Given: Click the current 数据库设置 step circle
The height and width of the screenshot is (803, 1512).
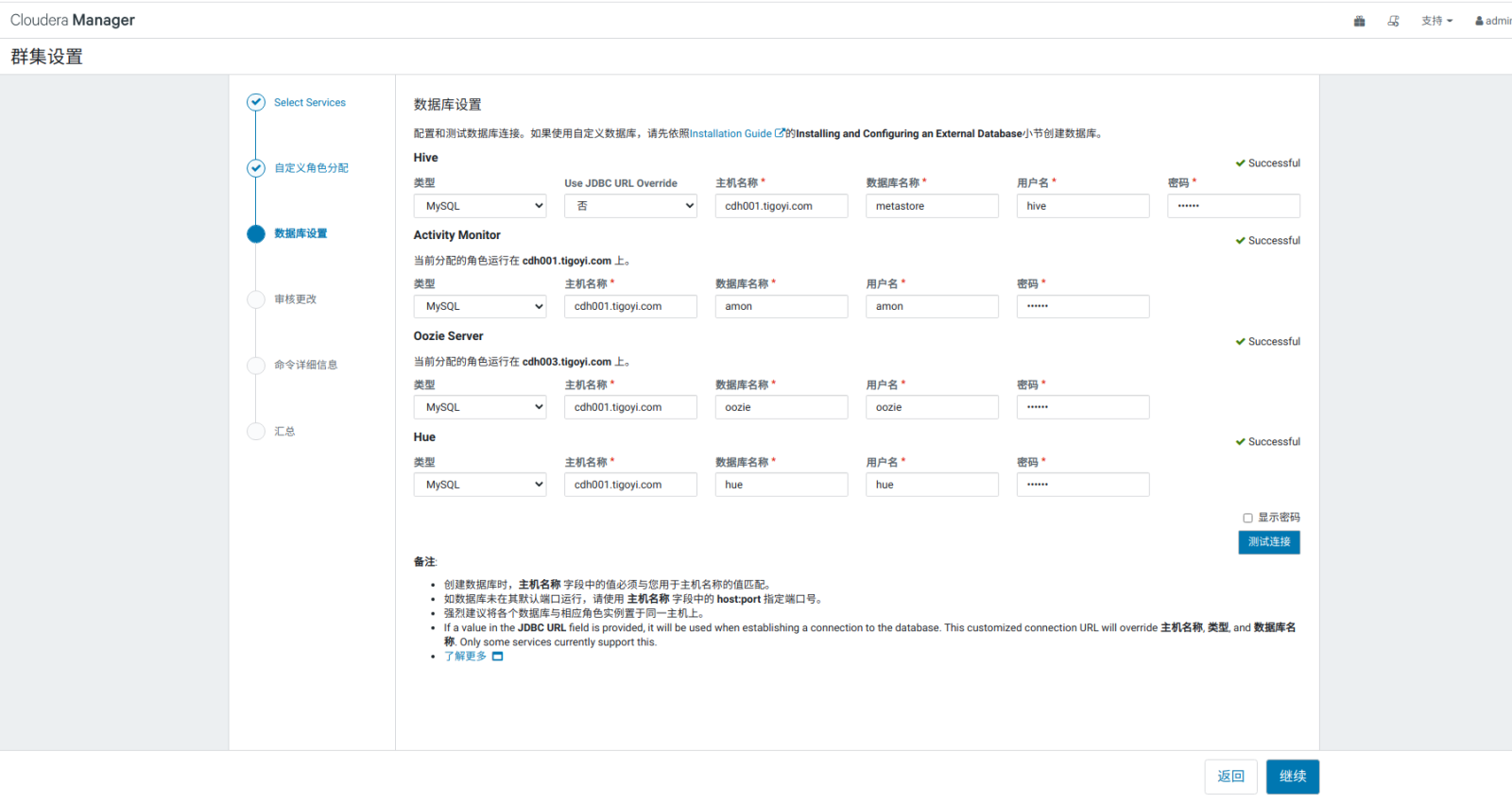Looking at the screenshot, I should [256, 233].
